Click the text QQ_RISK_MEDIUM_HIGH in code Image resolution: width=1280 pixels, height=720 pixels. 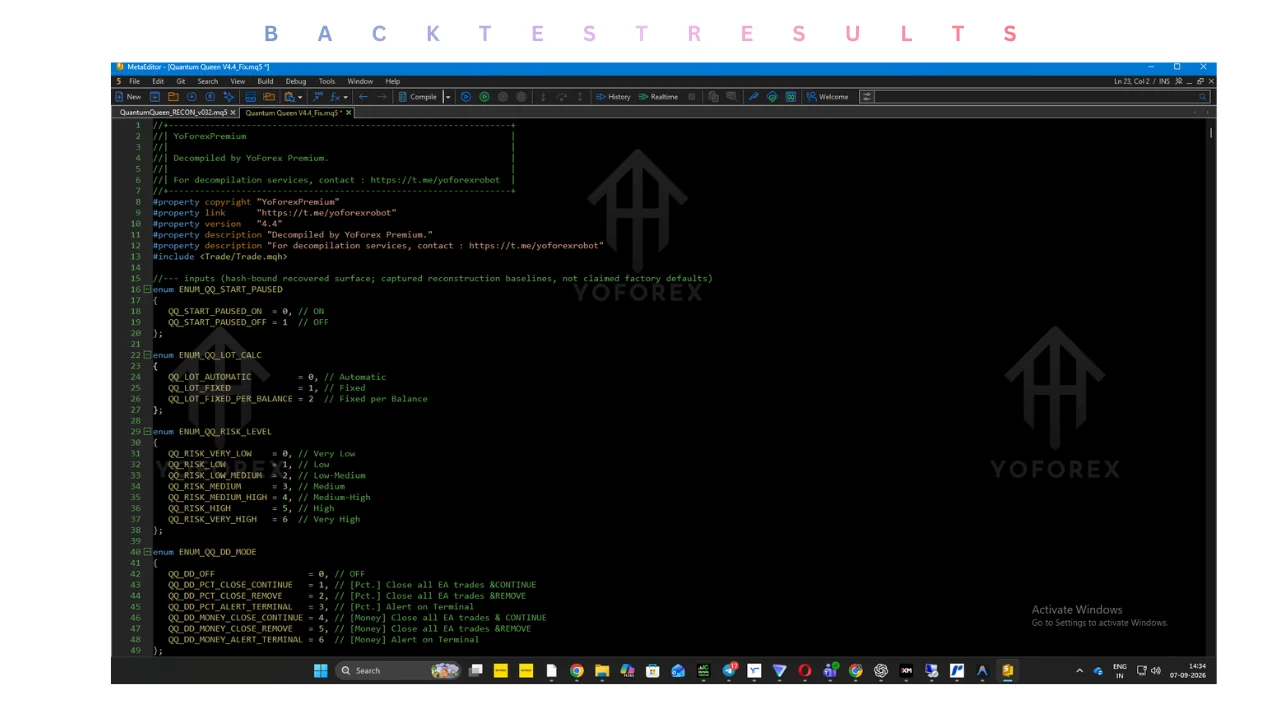point(217,497)
